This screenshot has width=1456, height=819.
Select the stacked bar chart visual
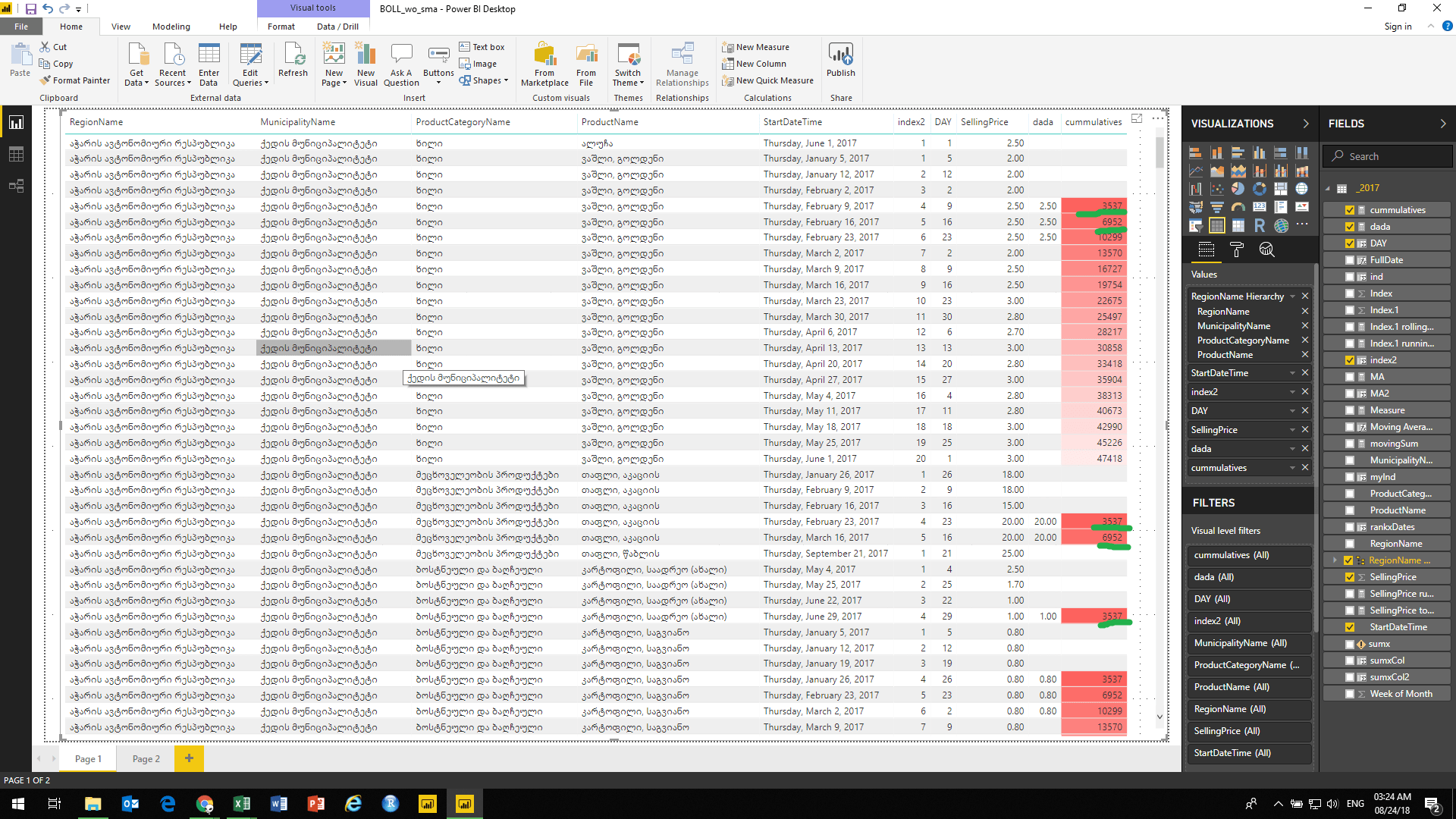click(1196, 152)
